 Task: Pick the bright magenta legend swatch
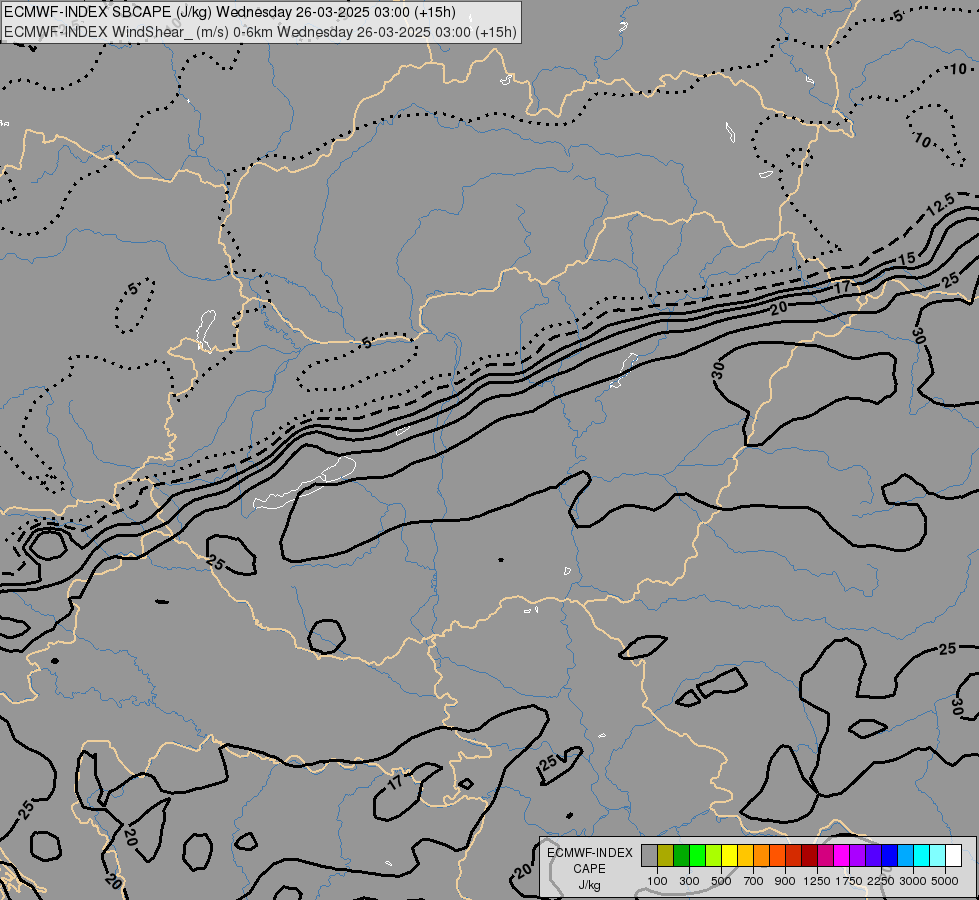tap(842, 855)
